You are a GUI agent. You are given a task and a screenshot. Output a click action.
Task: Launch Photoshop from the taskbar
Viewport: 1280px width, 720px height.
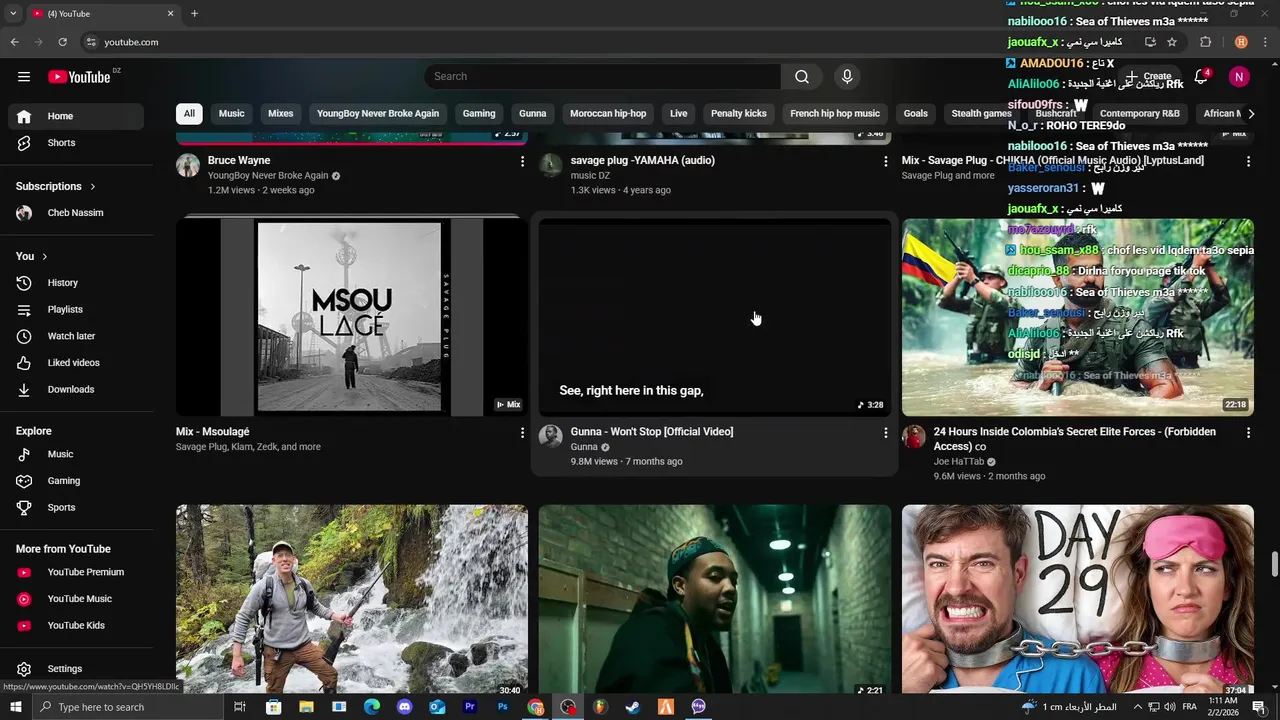(502, 707)
